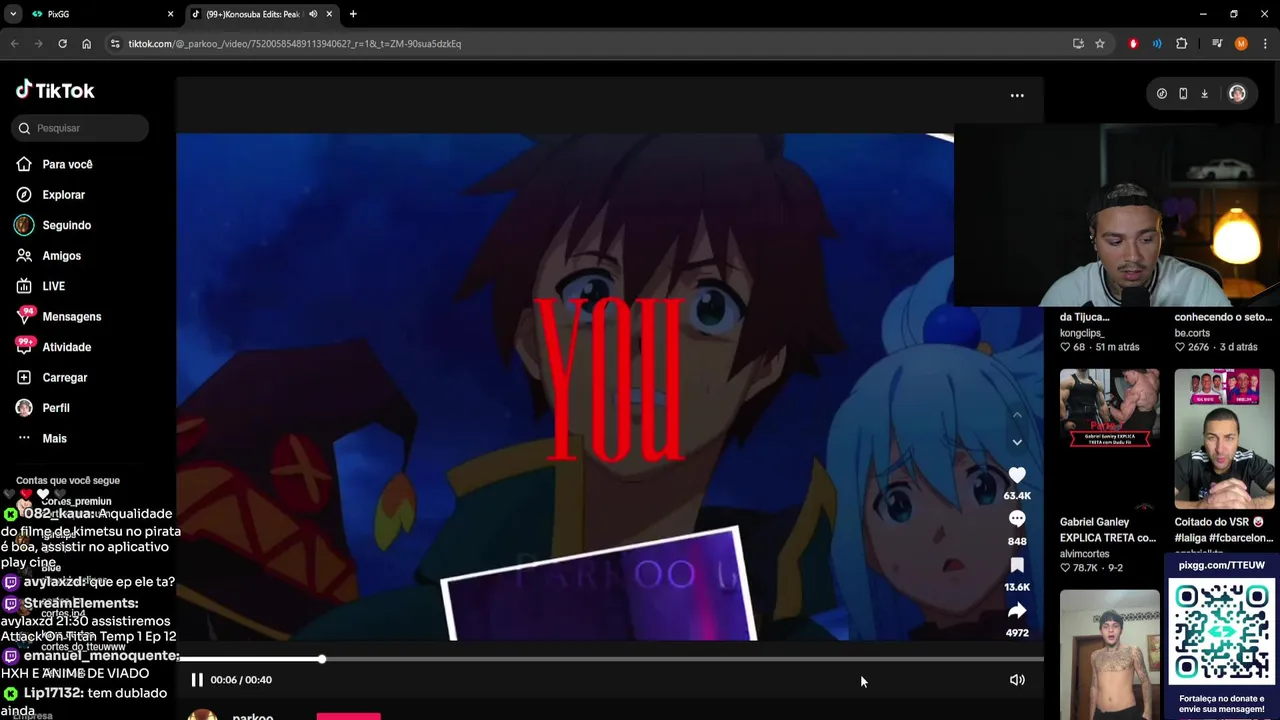Open the blue sound wave extension
This screenshot has height=720, width=1280.
(x=1157, y=44)
